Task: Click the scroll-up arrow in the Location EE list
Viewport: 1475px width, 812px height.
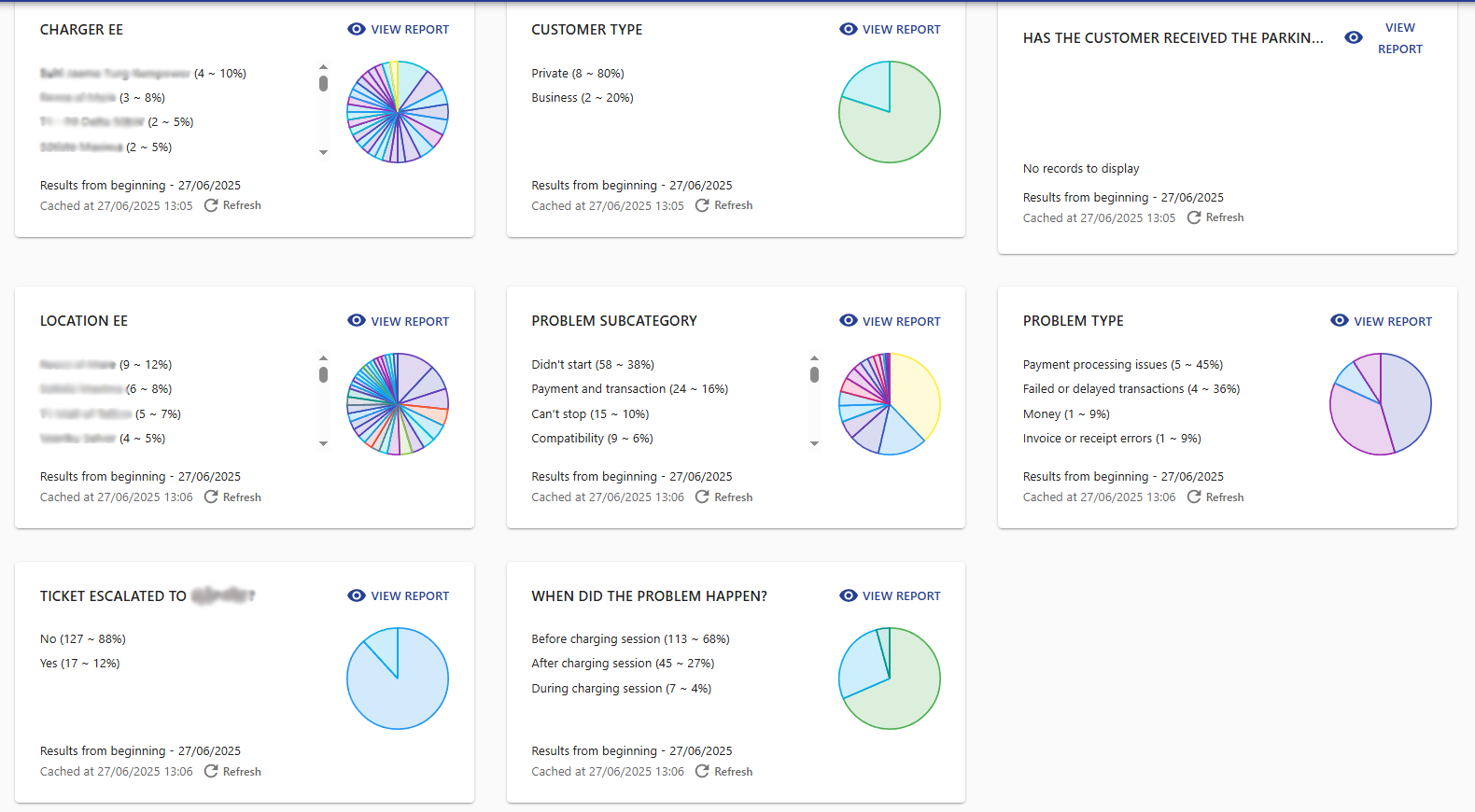Action: [x=324, y=357]
